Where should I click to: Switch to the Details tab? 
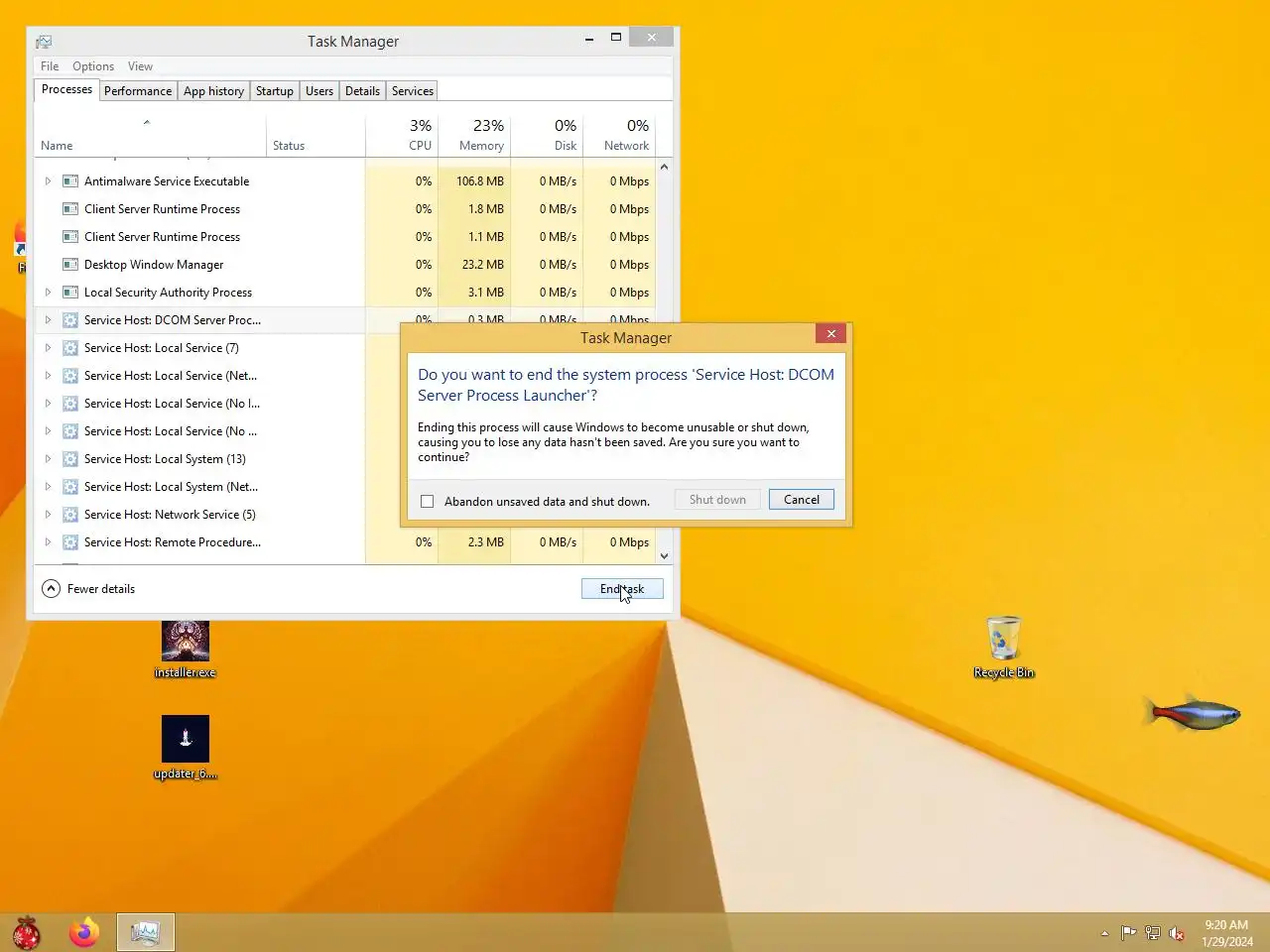coord(362,91)
